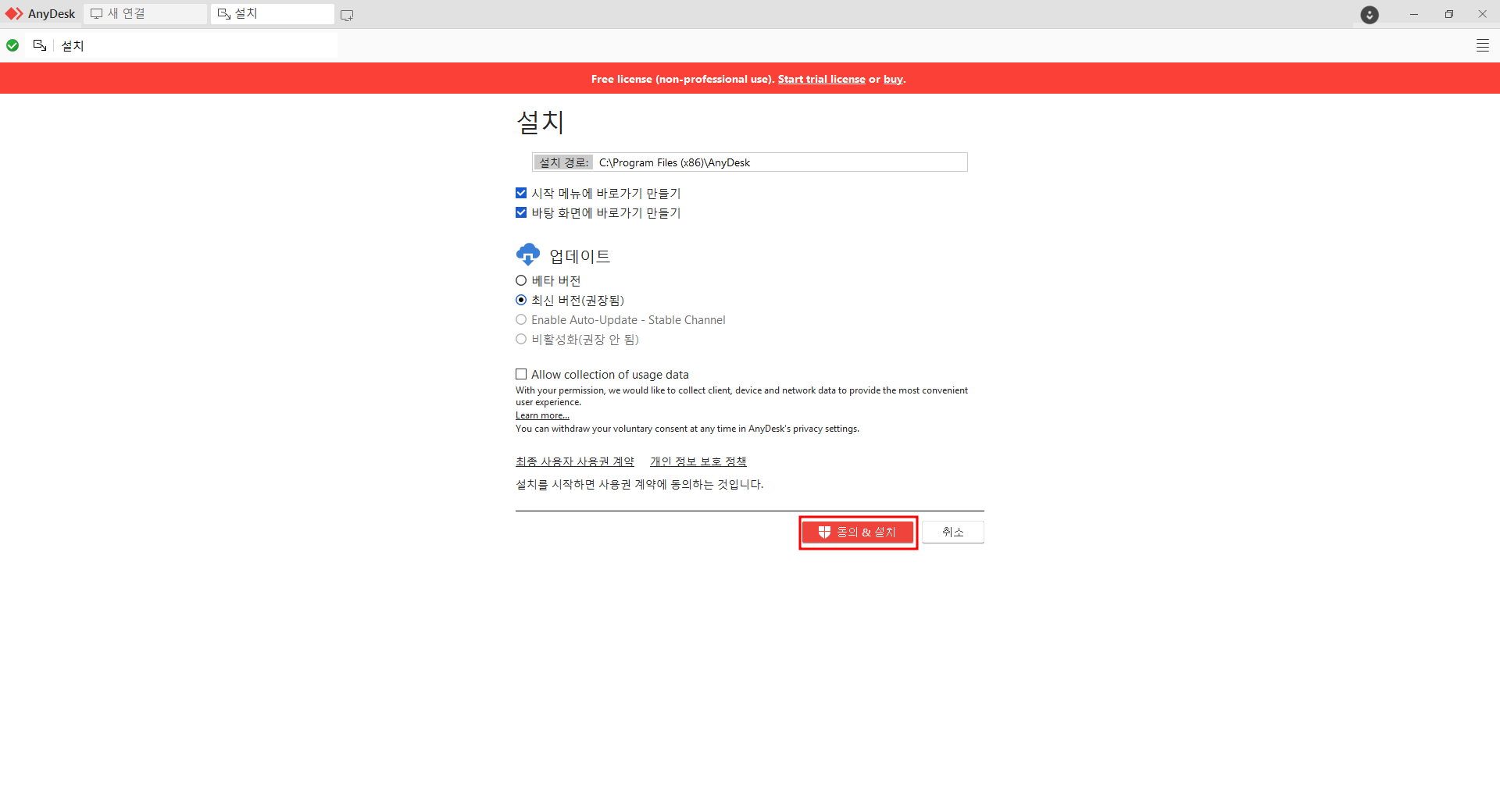The image size is (1500, 812).
Task: Open the hamburger menu icon
Action: [x=1483, y=45]
